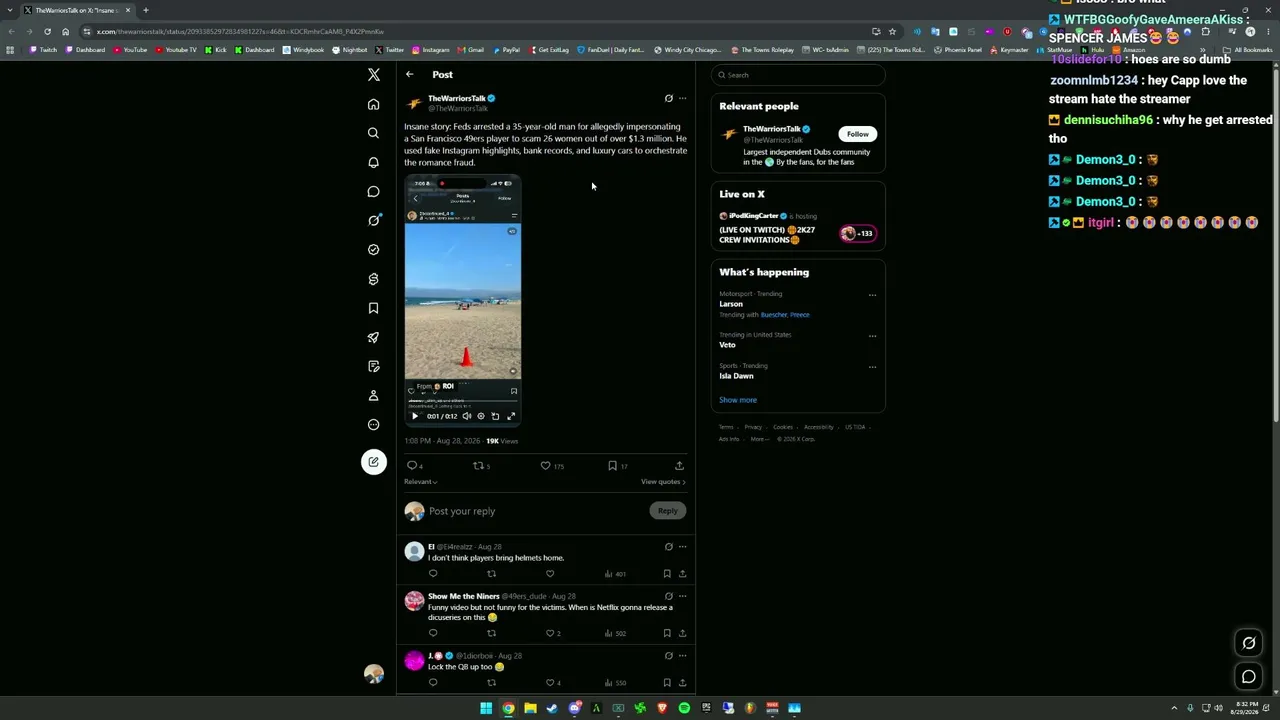Open video playback settings gear

click(x=481, y=416)
